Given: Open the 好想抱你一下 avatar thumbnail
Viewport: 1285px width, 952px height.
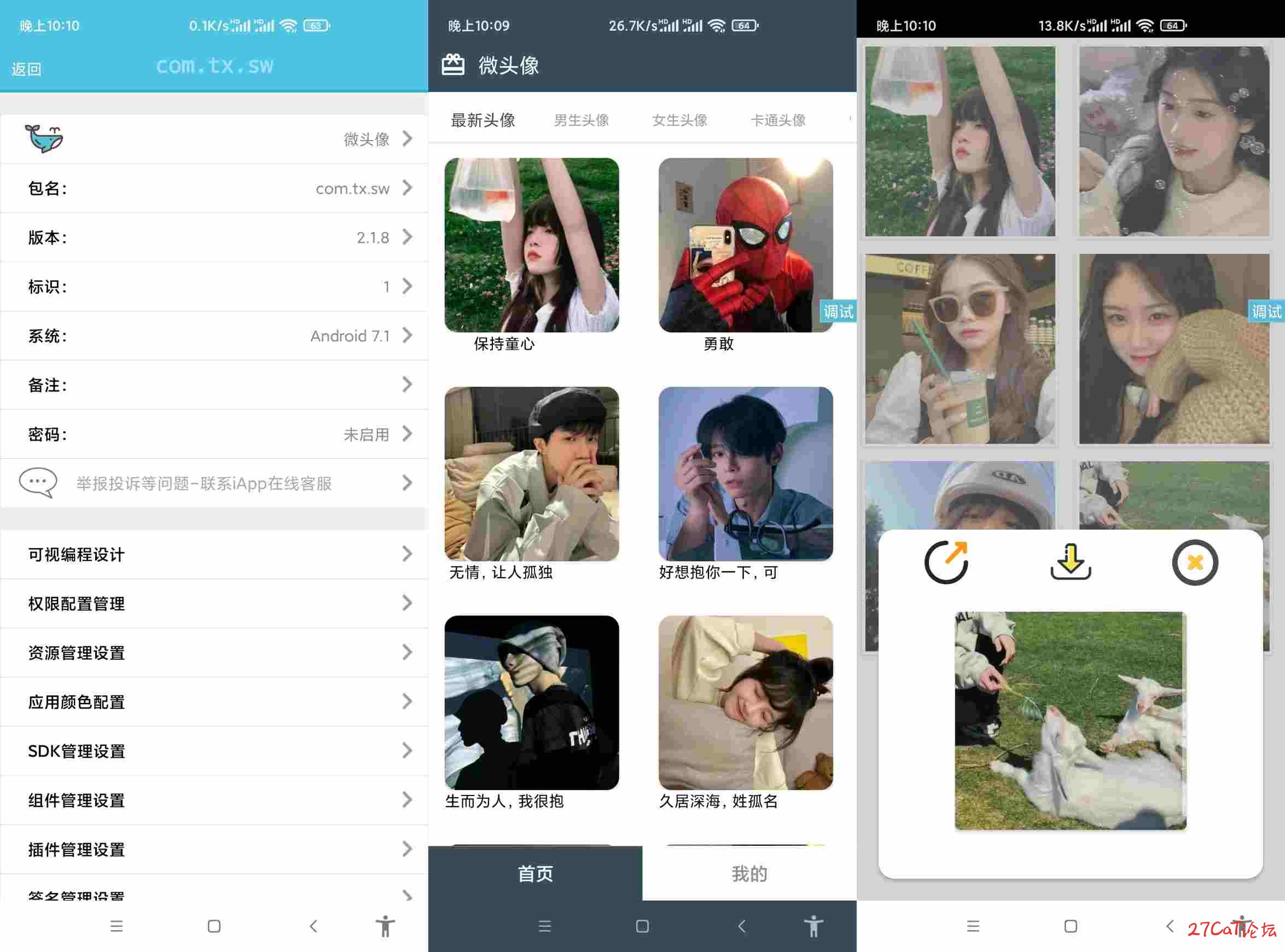Looking at the screenshot, I should 746,474.
